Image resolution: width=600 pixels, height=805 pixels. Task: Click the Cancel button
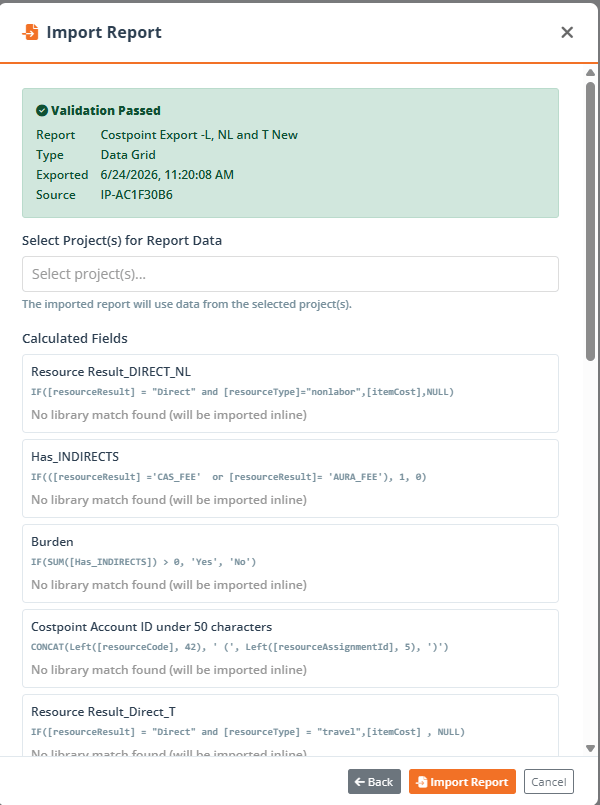549,782
